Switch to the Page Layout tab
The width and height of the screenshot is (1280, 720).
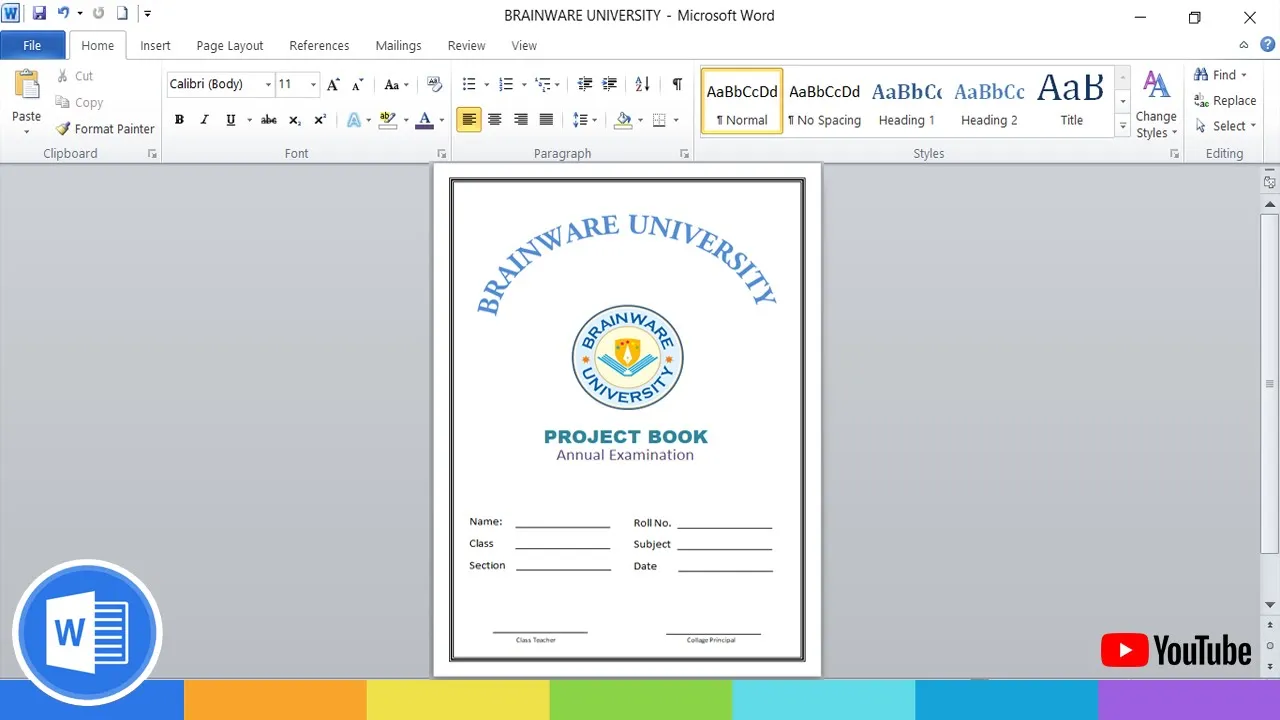(230, 45)
